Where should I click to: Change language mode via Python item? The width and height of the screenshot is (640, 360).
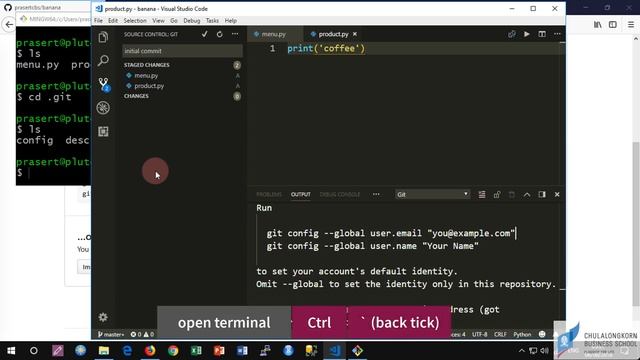(522, 334)
